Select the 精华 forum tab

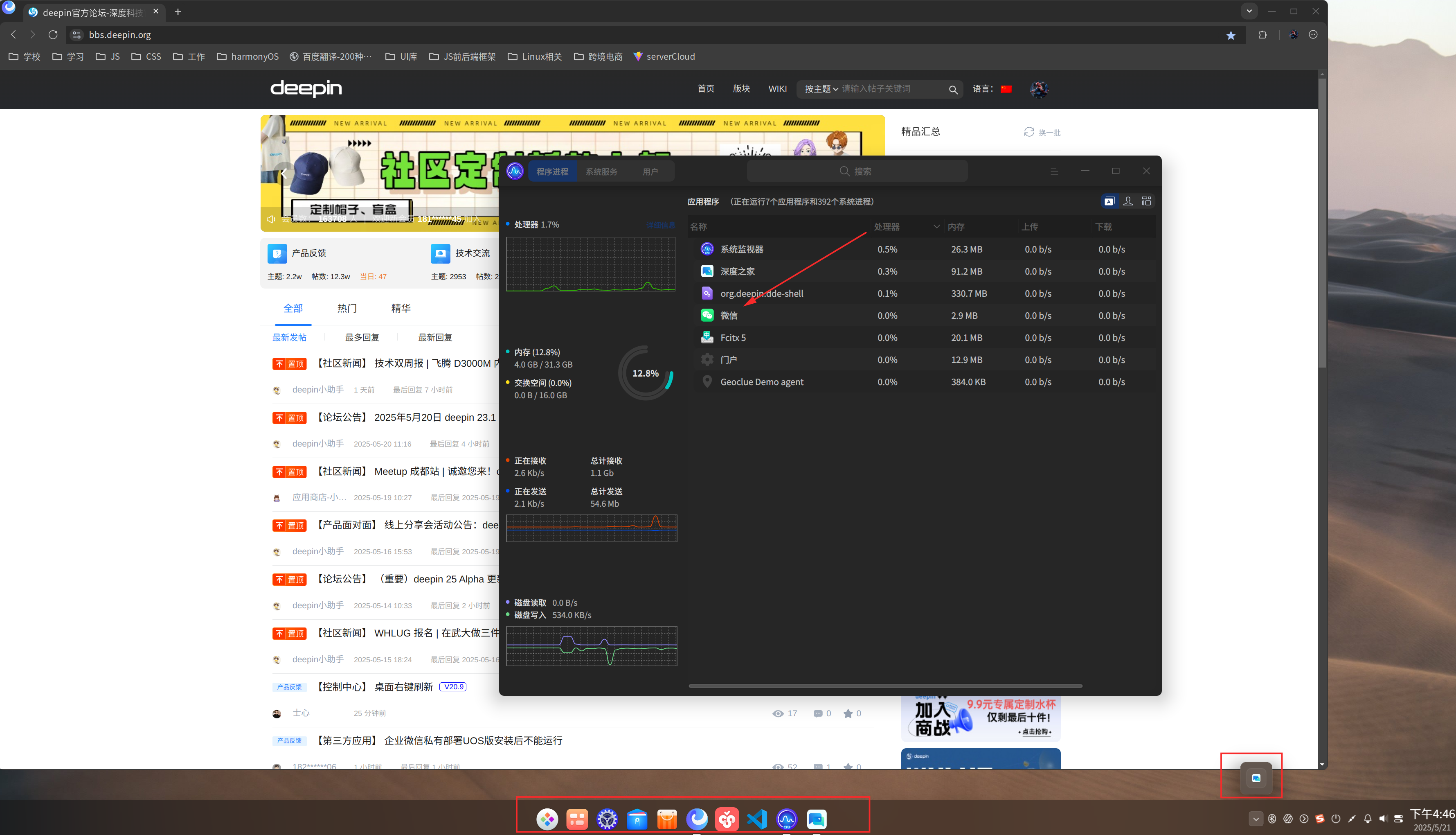pyautogui.click(x=401, y=308)
